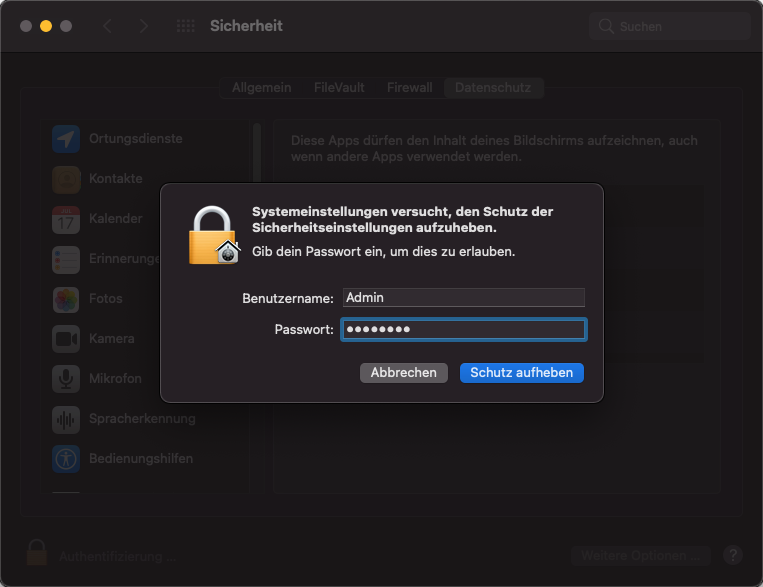Focus the Benutzername text field
This screenshot has height=587, width=763.
click(463, 297)
